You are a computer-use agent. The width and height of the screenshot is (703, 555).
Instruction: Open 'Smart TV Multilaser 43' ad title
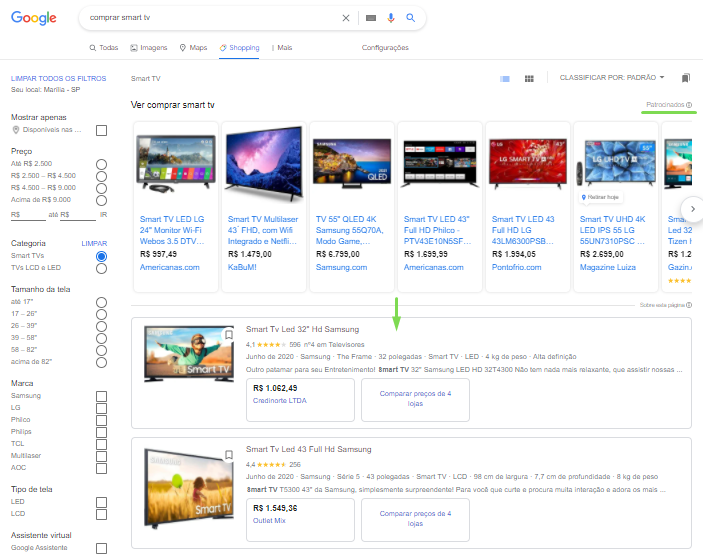click(263, 230)
